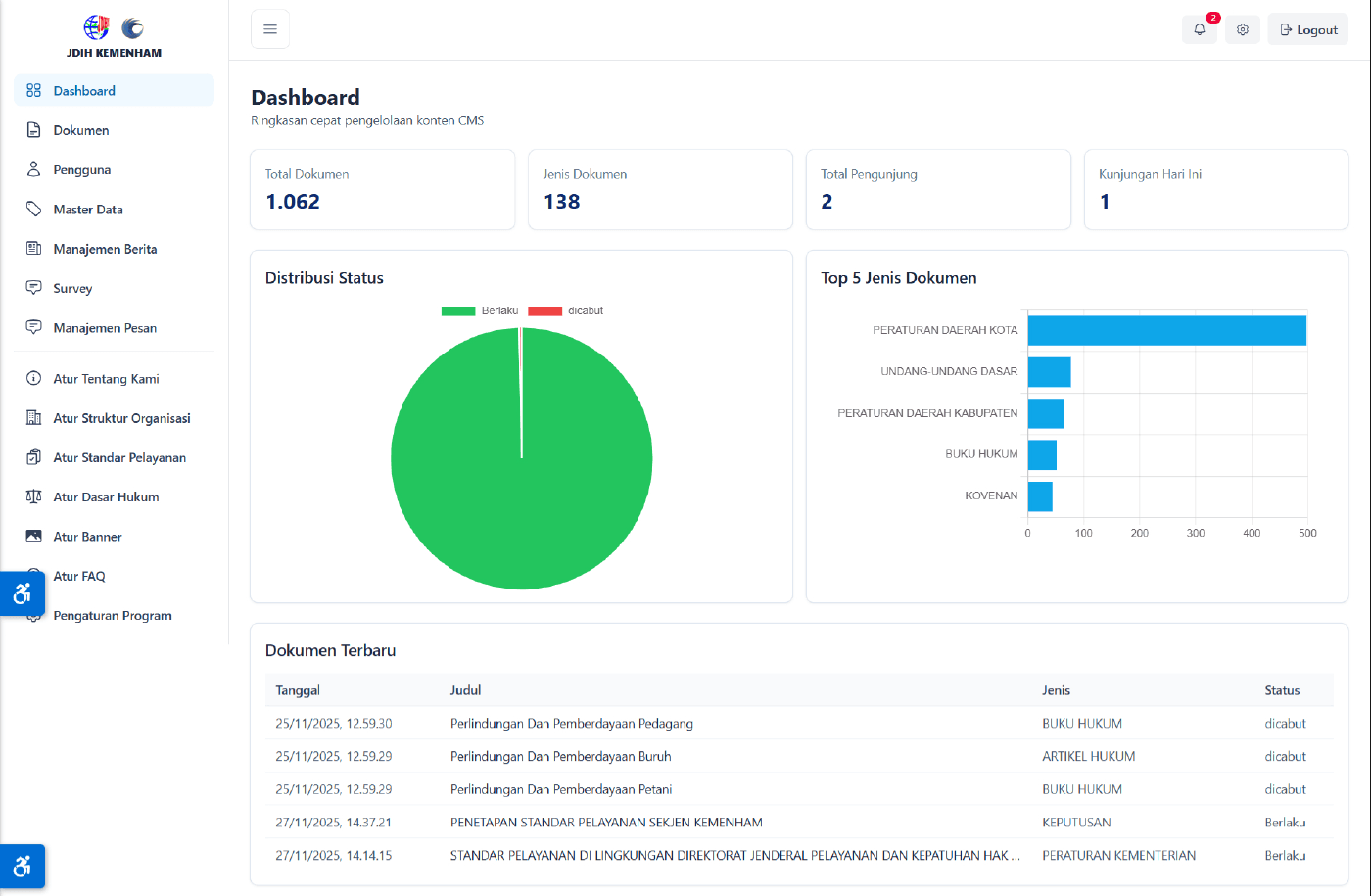Image resolution: width=1371 pixels, height=896 pixels.
Task: Click the Dashboard grid icon in sidebar
Action: click(x=33, y=90)
